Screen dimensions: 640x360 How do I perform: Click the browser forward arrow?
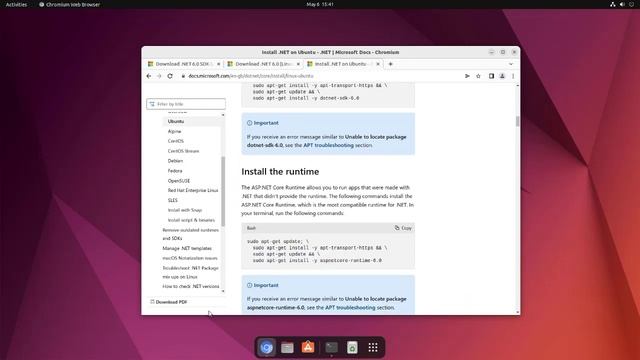159,76
